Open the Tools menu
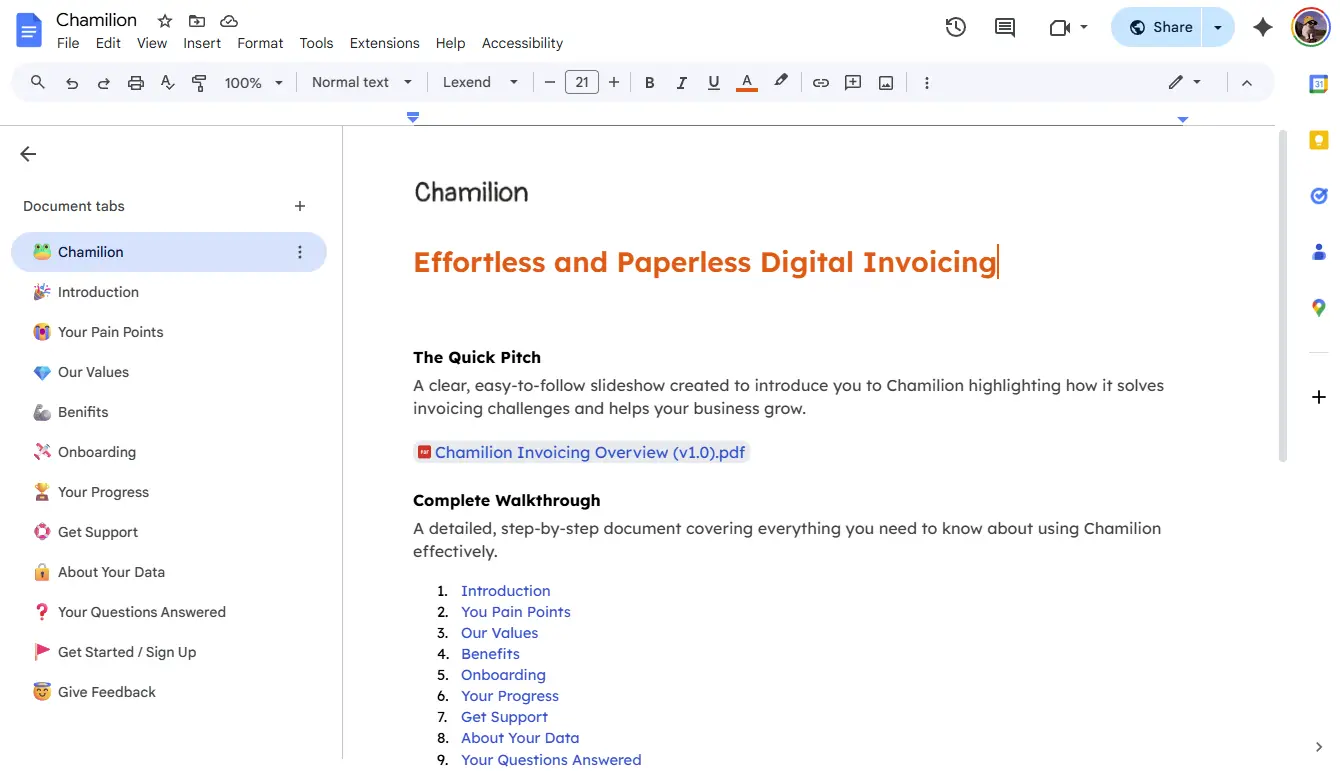1340x771 pixels. point(316,43)
